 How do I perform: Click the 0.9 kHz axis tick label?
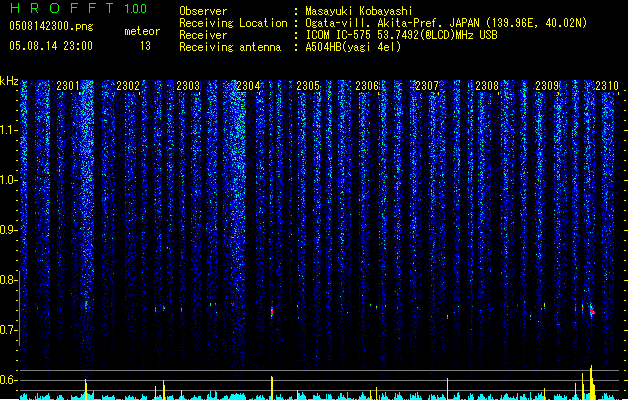9,230
